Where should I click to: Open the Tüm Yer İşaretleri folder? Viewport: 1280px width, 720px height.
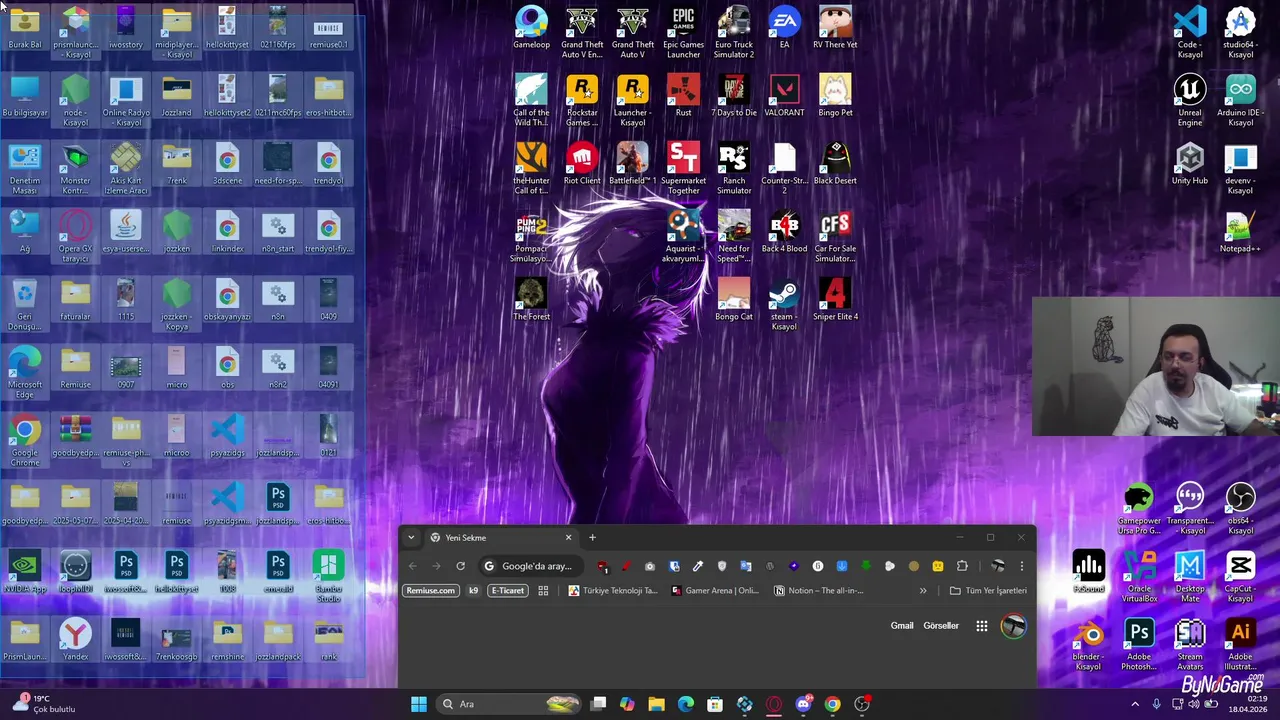pyautogui.click(x=988, y=590)
